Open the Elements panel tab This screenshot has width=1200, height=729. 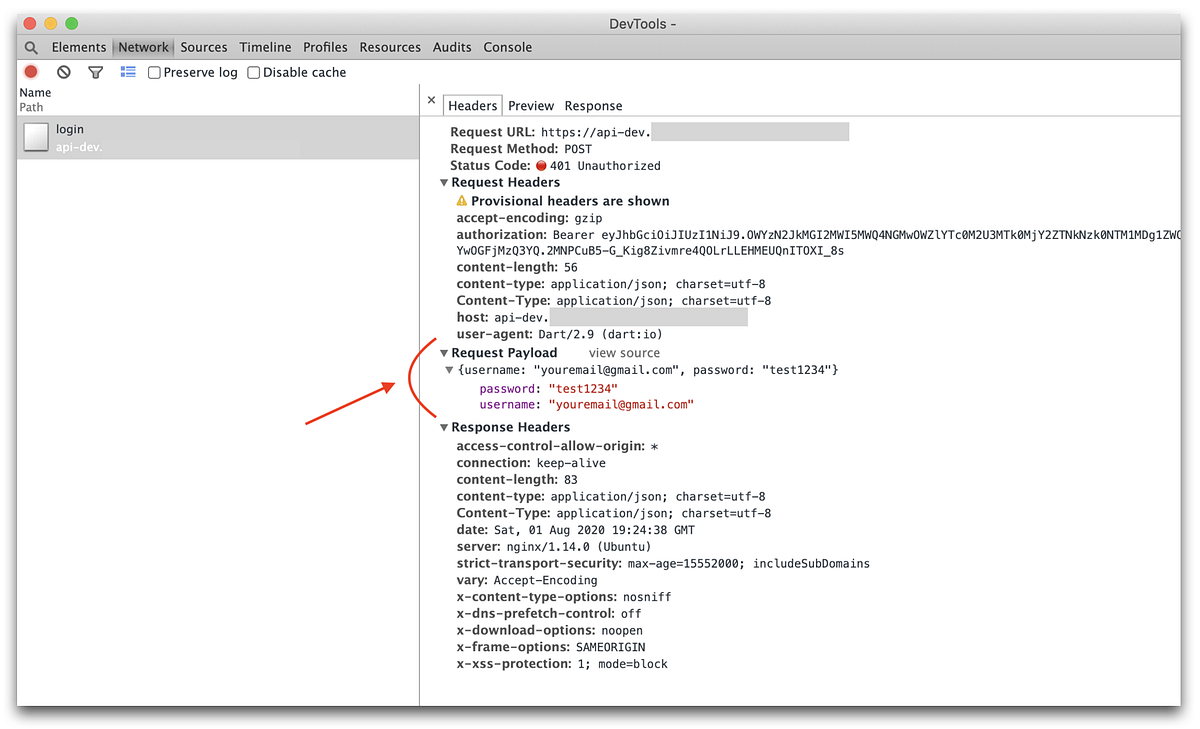(78, 47)
